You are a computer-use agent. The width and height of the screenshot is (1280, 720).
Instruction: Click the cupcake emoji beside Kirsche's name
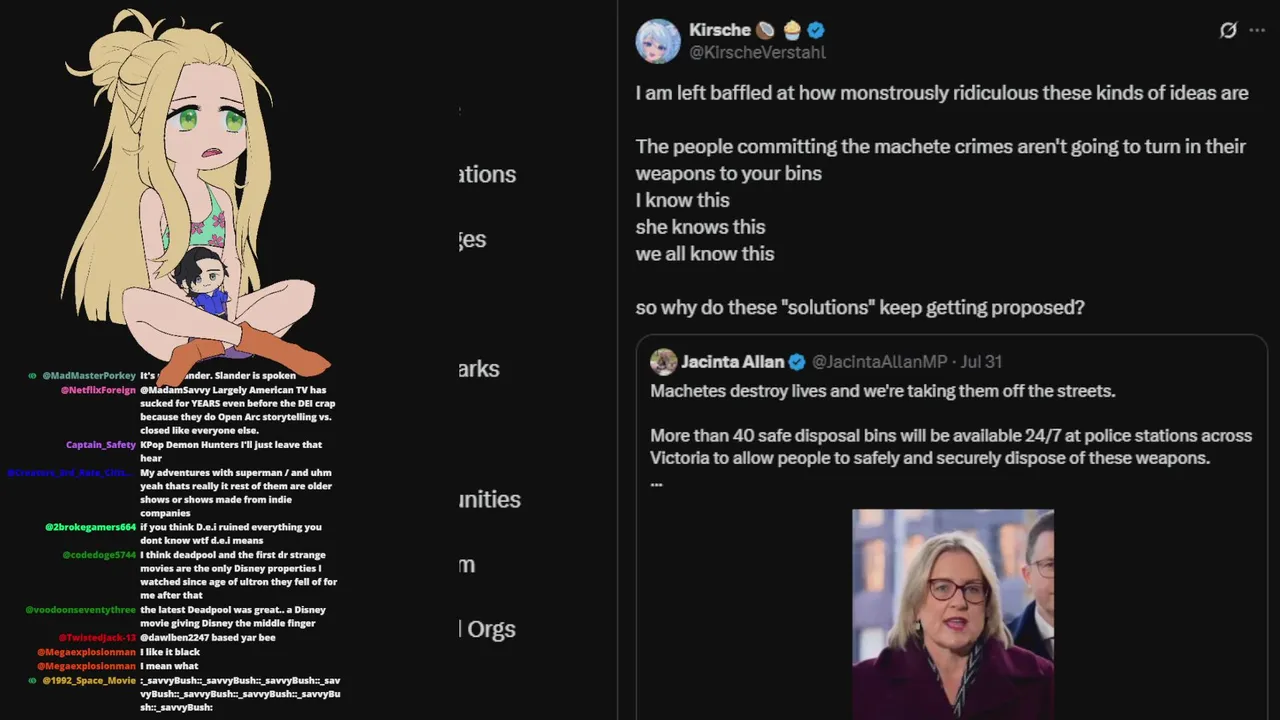(x=792, y=30)
